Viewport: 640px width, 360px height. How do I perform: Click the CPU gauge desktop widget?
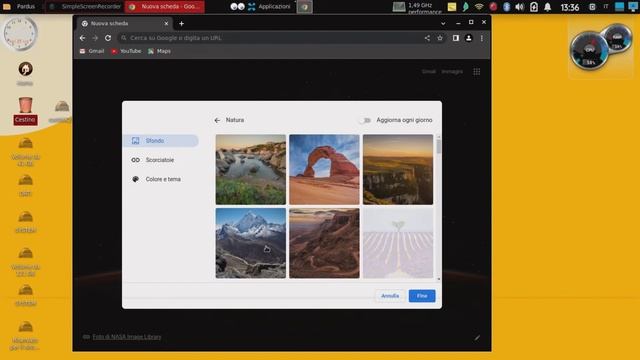[x=589, y=51]
